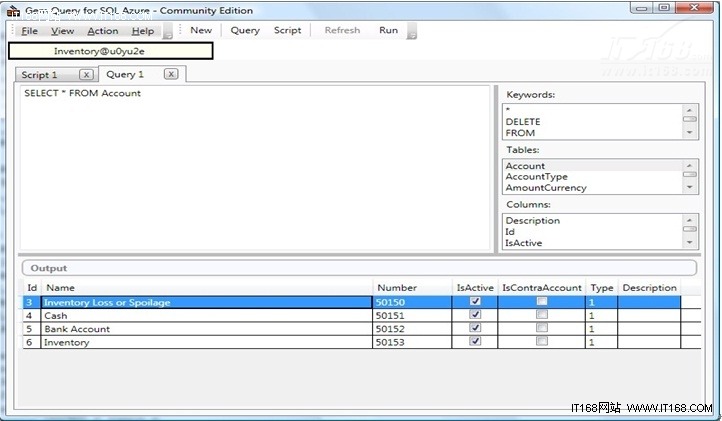Click the New toolbar button
The width and height of the screenshot is (722, 421).
click(x=201, y=30)
